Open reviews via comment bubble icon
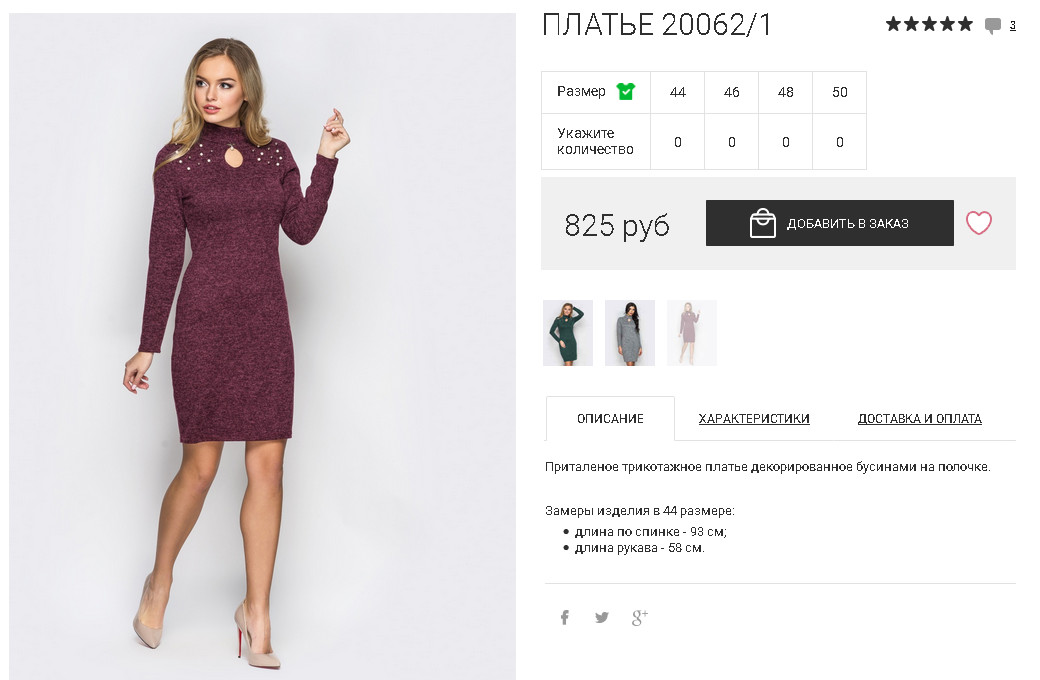This screenshot has width=1040, height=680. tap(993, 26)
